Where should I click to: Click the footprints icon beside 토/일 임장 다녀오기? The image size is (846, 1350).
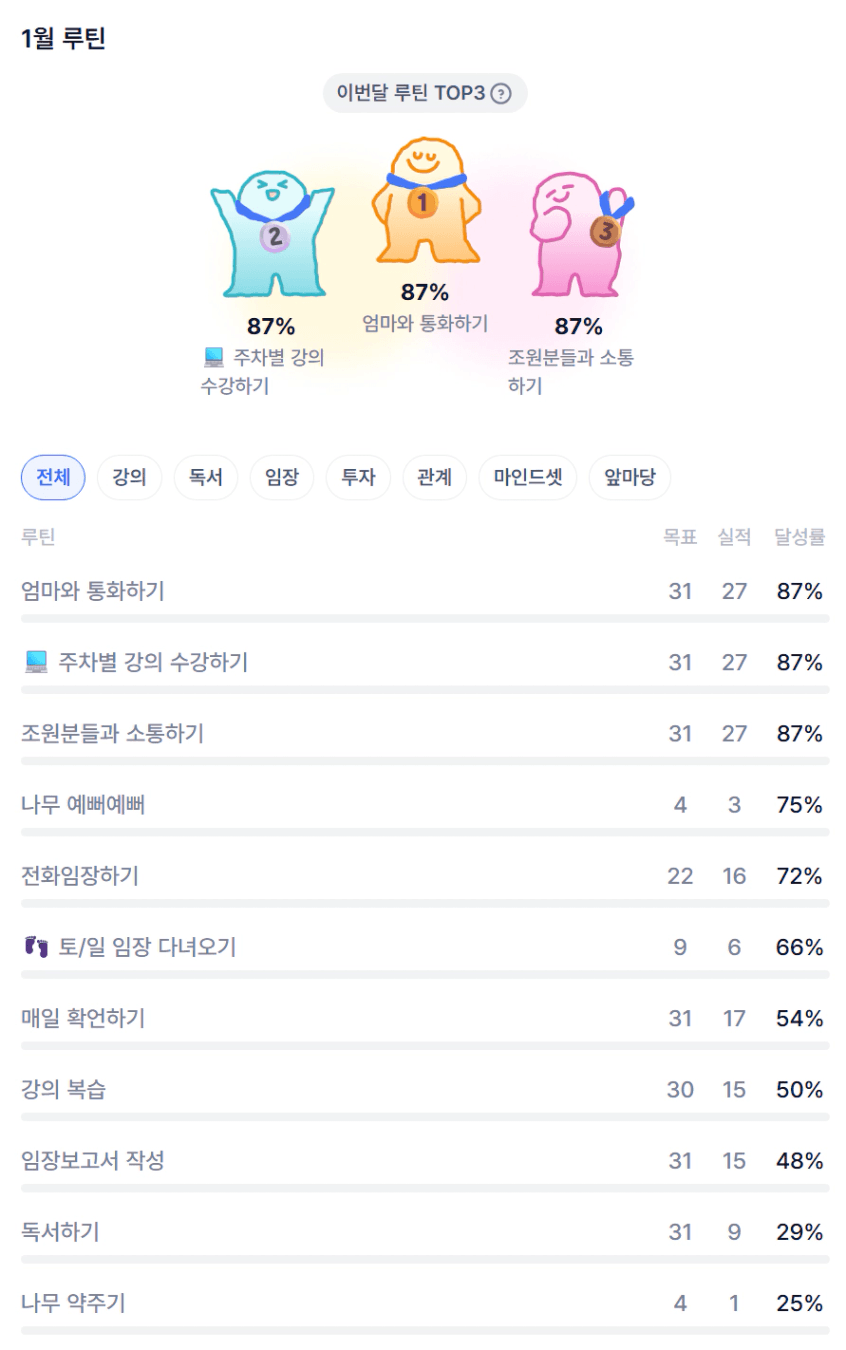click(36, 947)
